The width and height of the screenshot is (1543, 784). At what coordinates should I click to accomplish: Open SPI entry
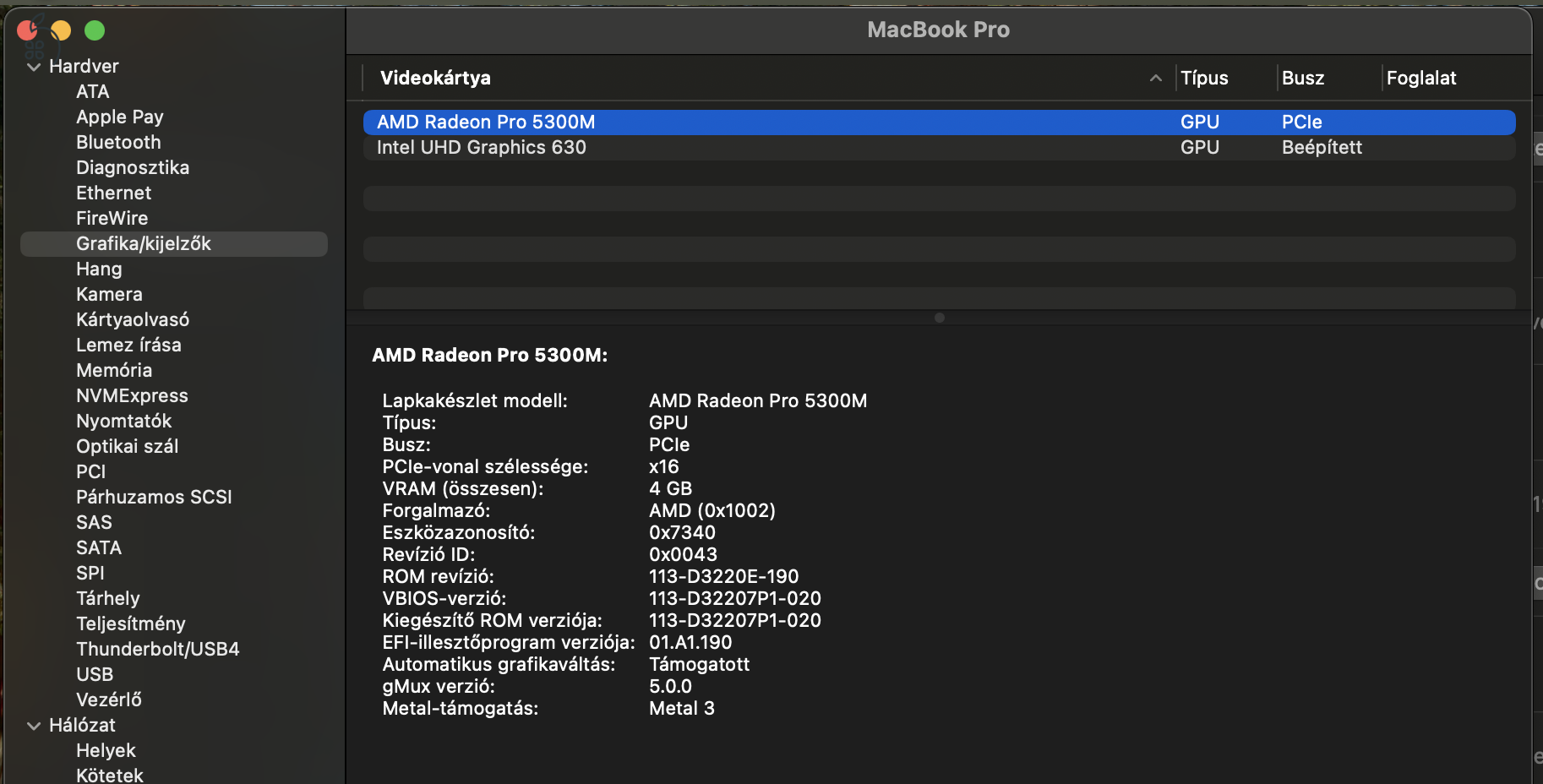[90, 573]
